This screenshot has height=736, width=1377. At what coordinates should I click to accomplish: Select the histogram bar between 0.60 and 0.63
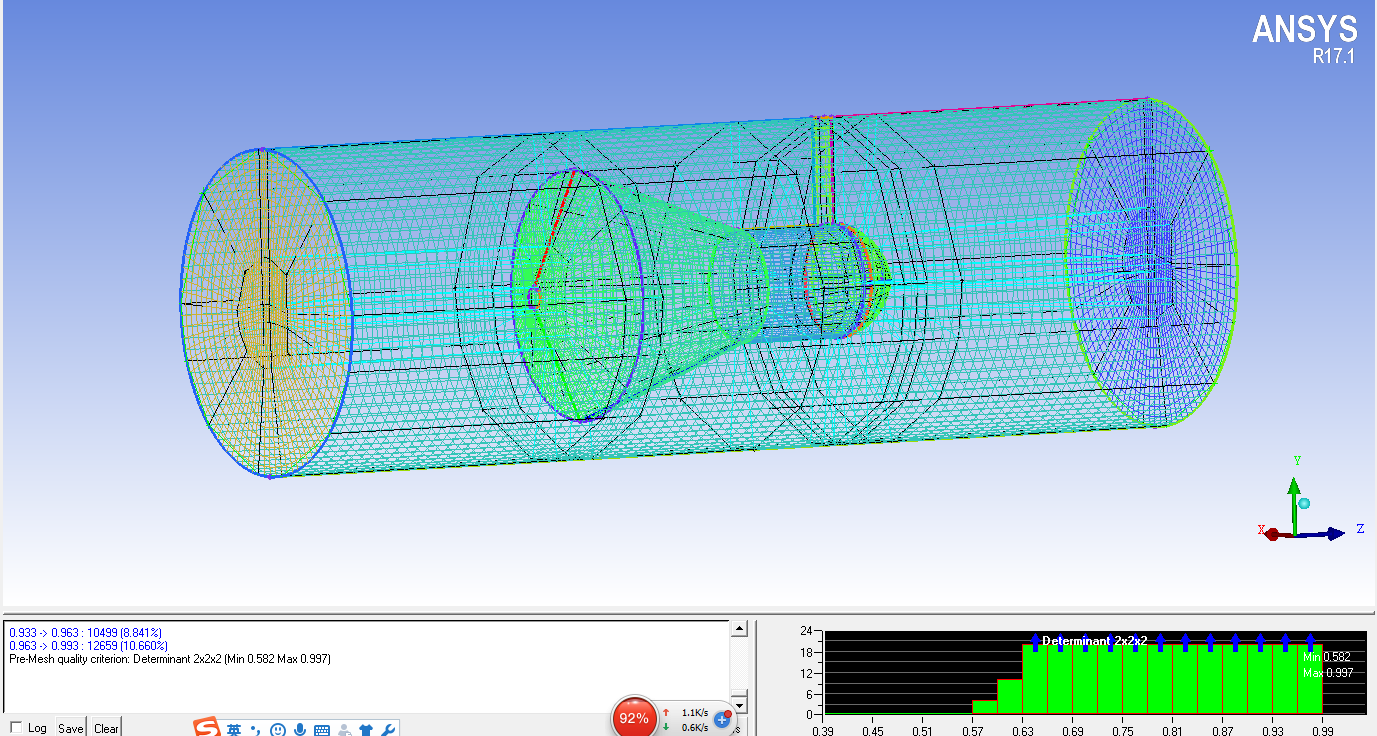pos(1010,697)
